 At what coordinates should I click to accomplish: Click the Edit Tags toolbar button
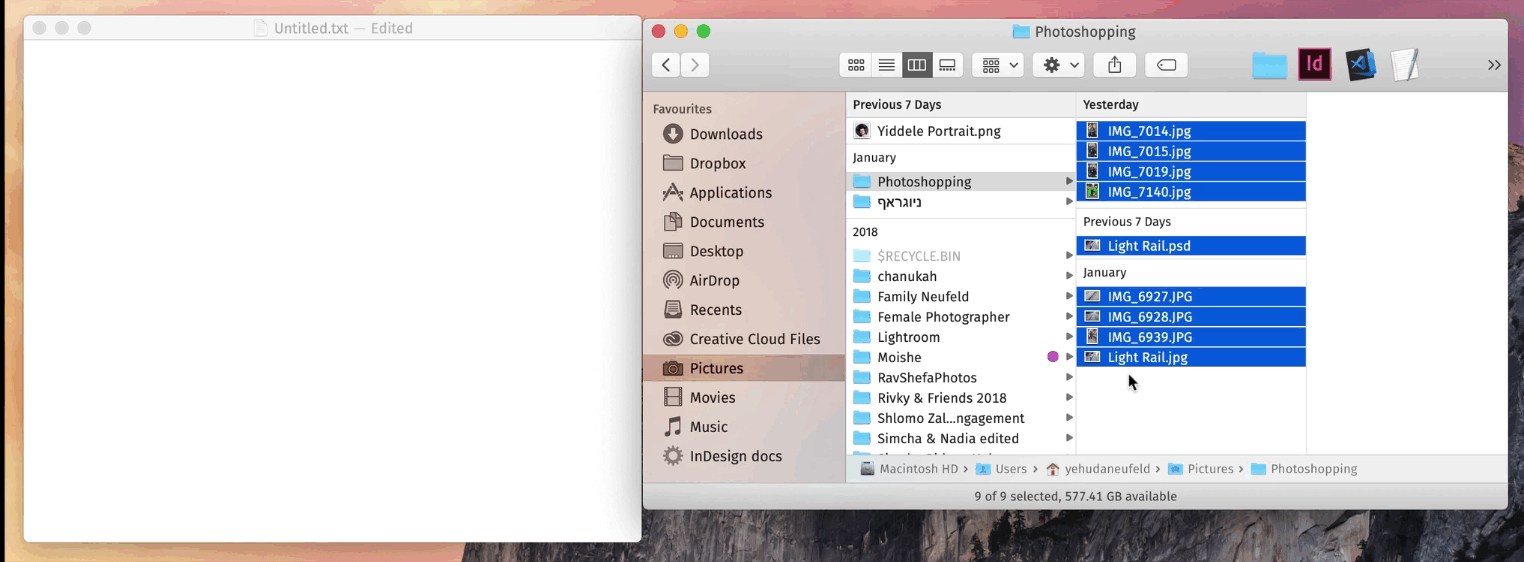(x=1166, y=65)
